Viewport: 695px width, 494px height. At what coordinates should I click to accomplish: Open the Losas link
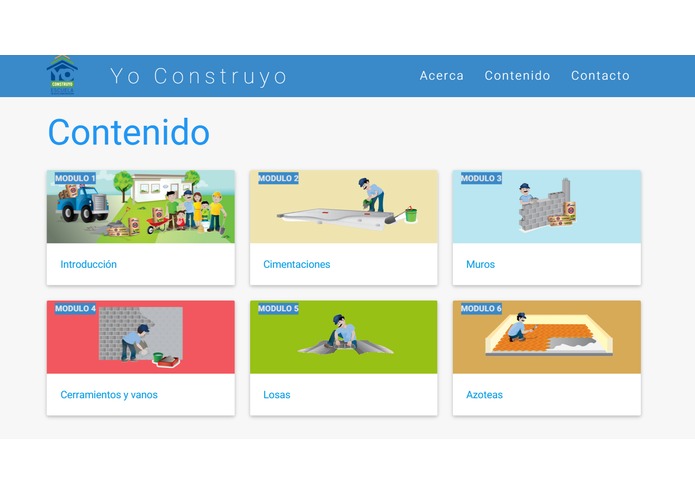pos(277,395)
